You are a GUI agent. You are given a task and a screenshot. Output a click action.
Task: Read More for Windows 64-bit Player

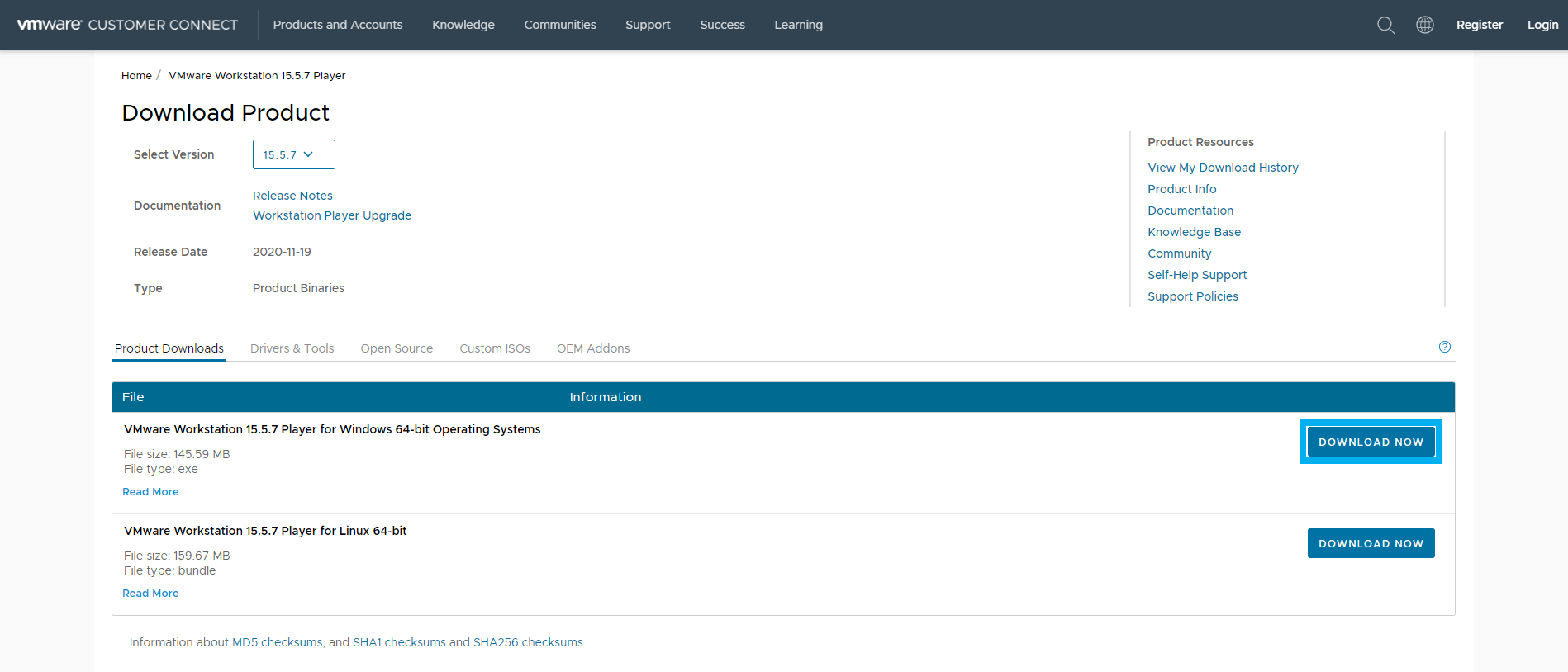(x=150, y=491)
